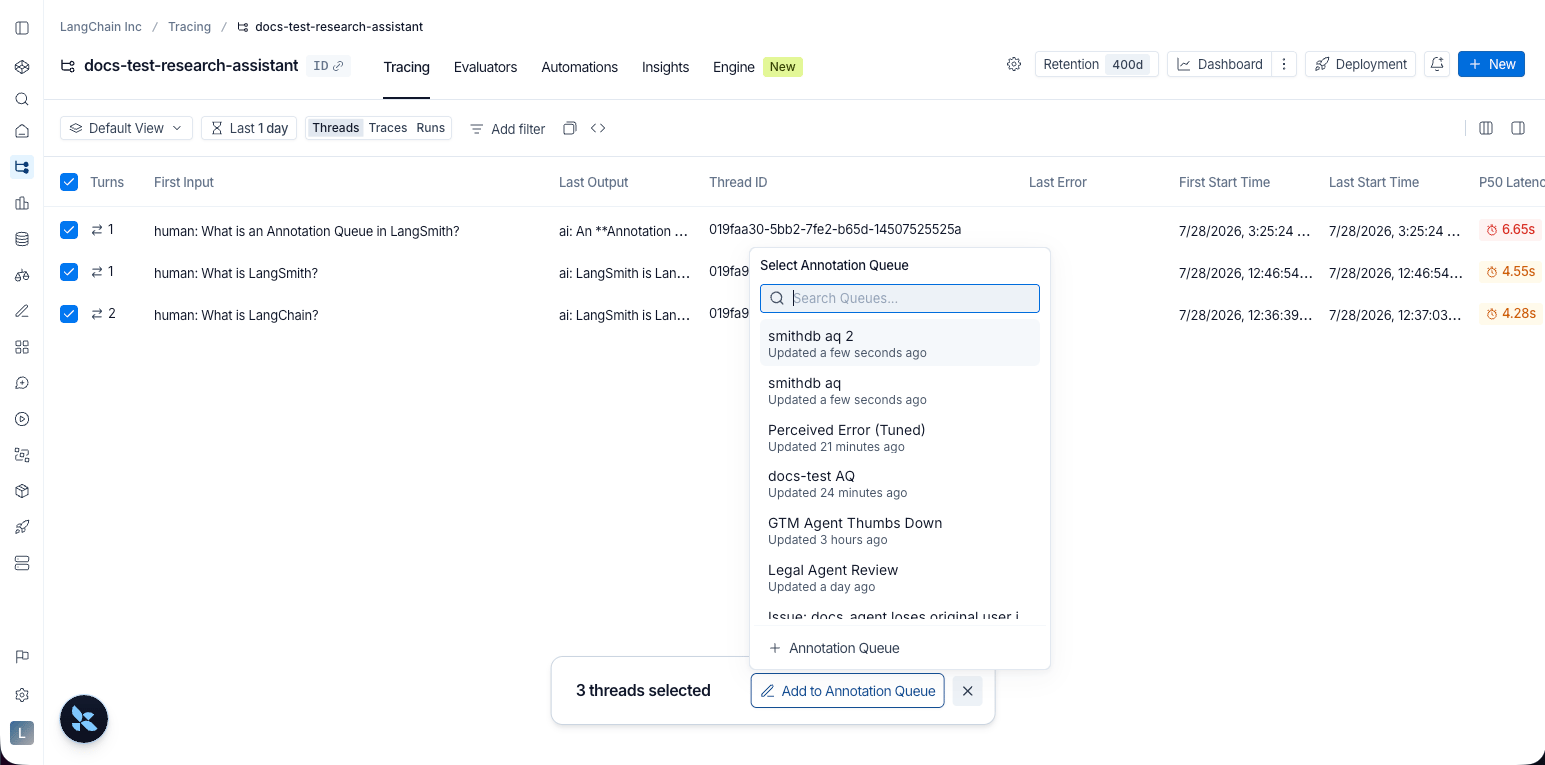This screenshot has width=1545, height=765.
Task: Choose 'Legal Agent Review' queue
Action: point(900,578)
